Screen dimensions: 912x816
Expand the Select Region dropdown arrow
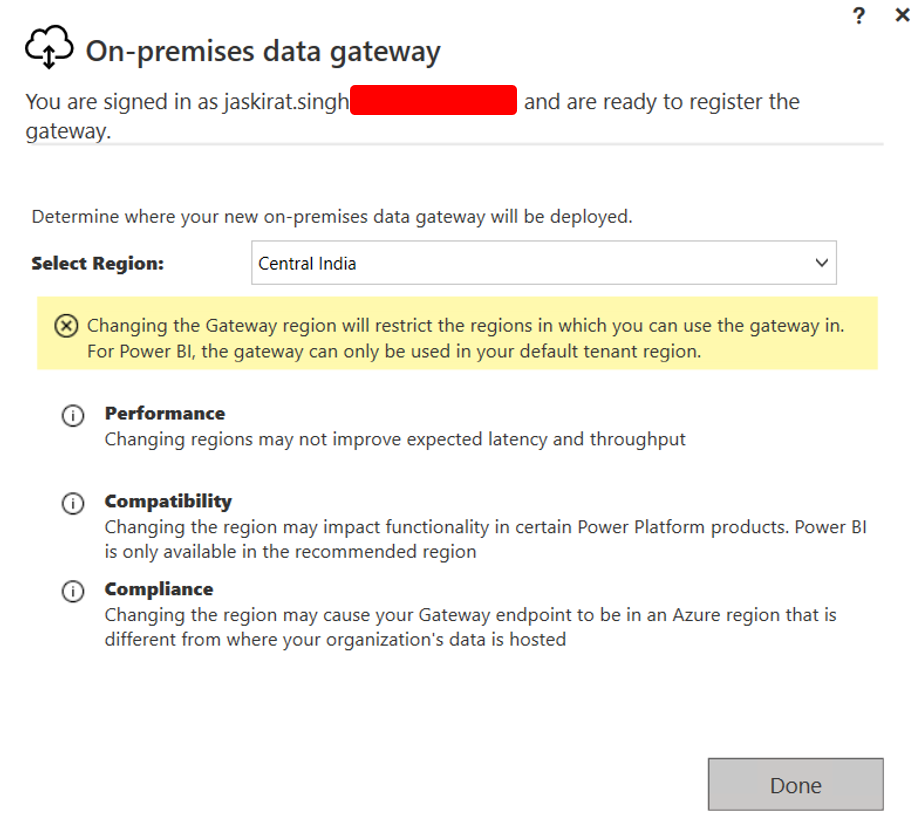click(821, 263)
